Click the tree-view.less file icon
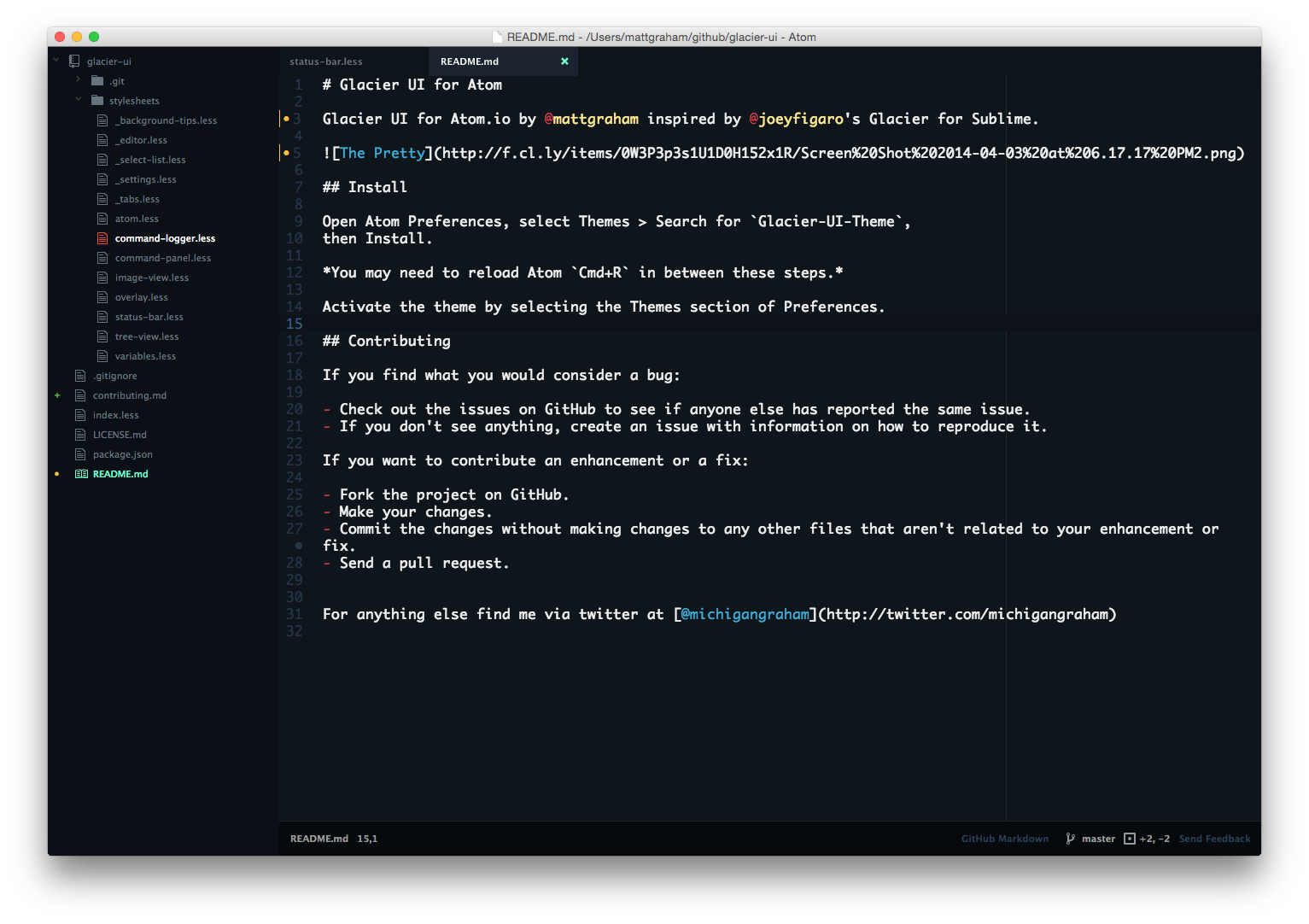1309x924 pixels. pos(102,336)
